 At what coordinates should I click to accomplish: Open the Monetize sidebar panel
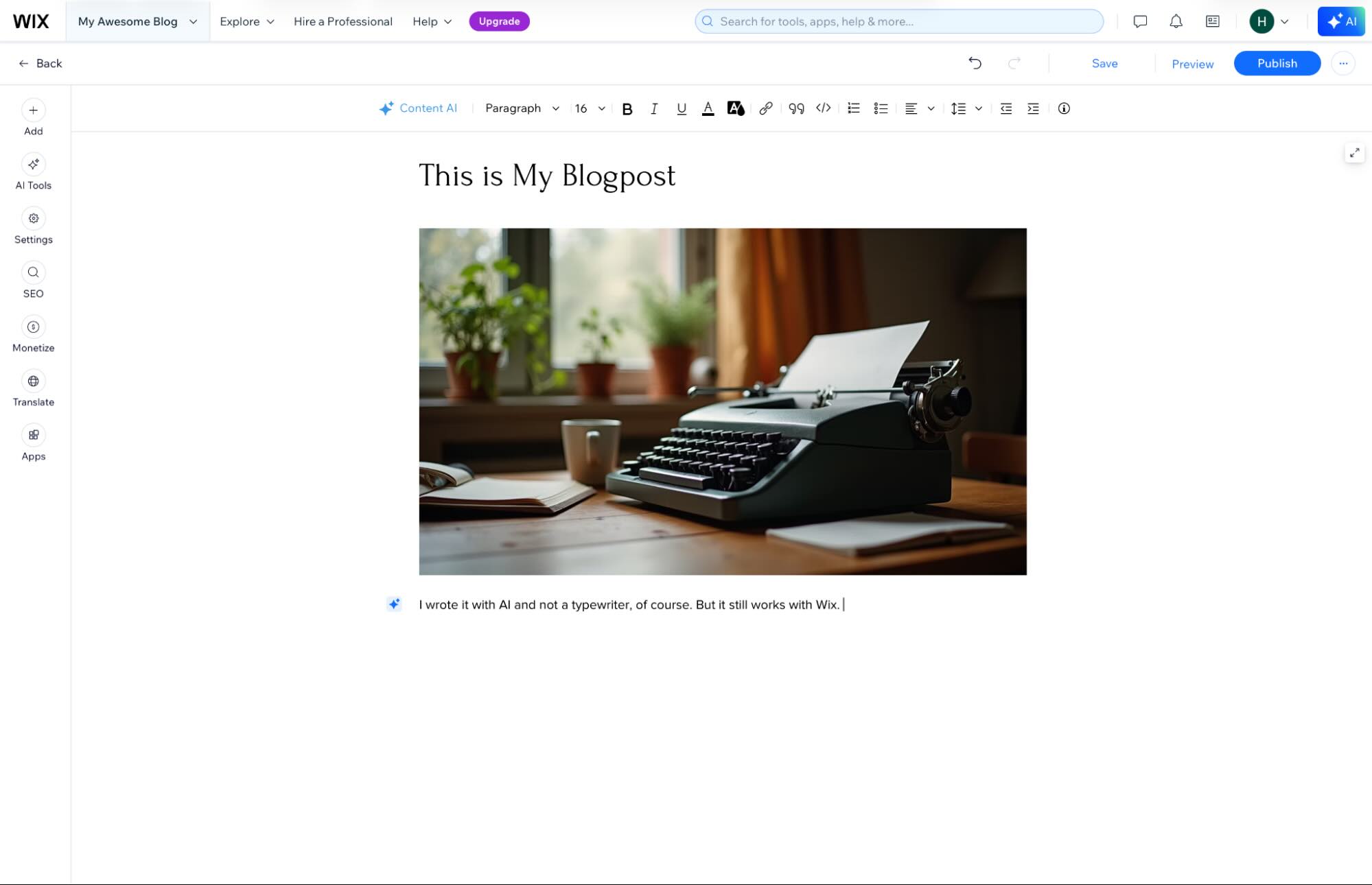coord(33,333)
